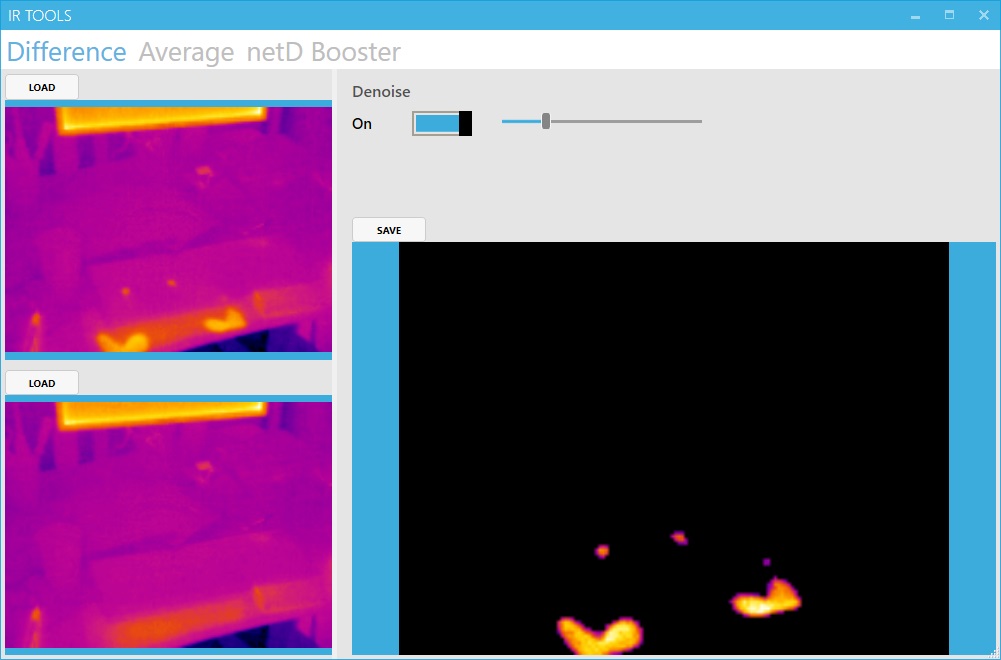Maximize the IR TOOLS window

pos(948,15)
